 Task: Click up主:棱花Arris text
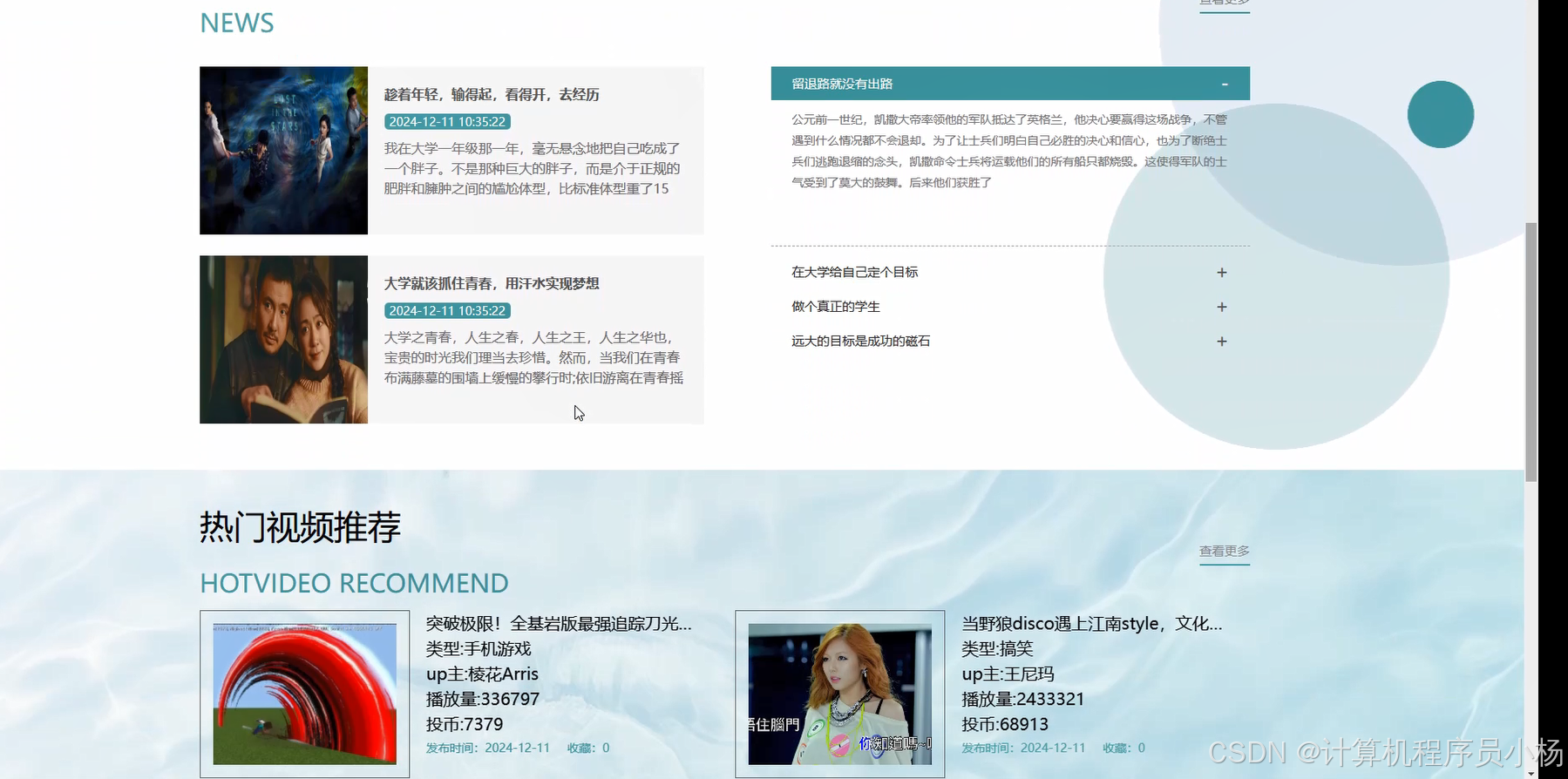point(482,674)
